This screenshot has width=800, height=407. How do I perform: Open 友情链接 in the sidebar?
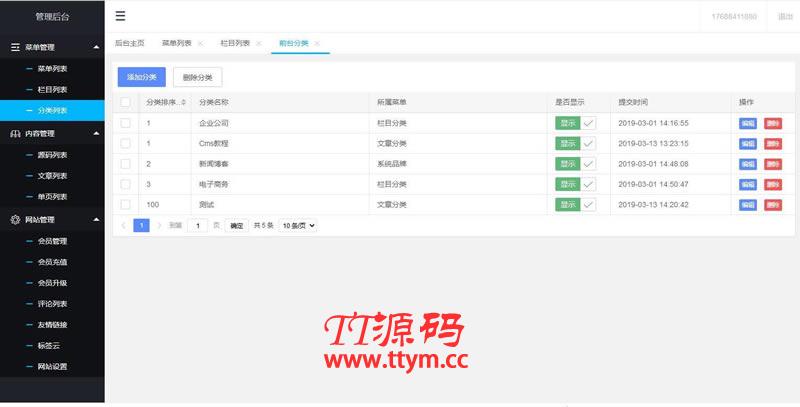click(x=52, y=325)
